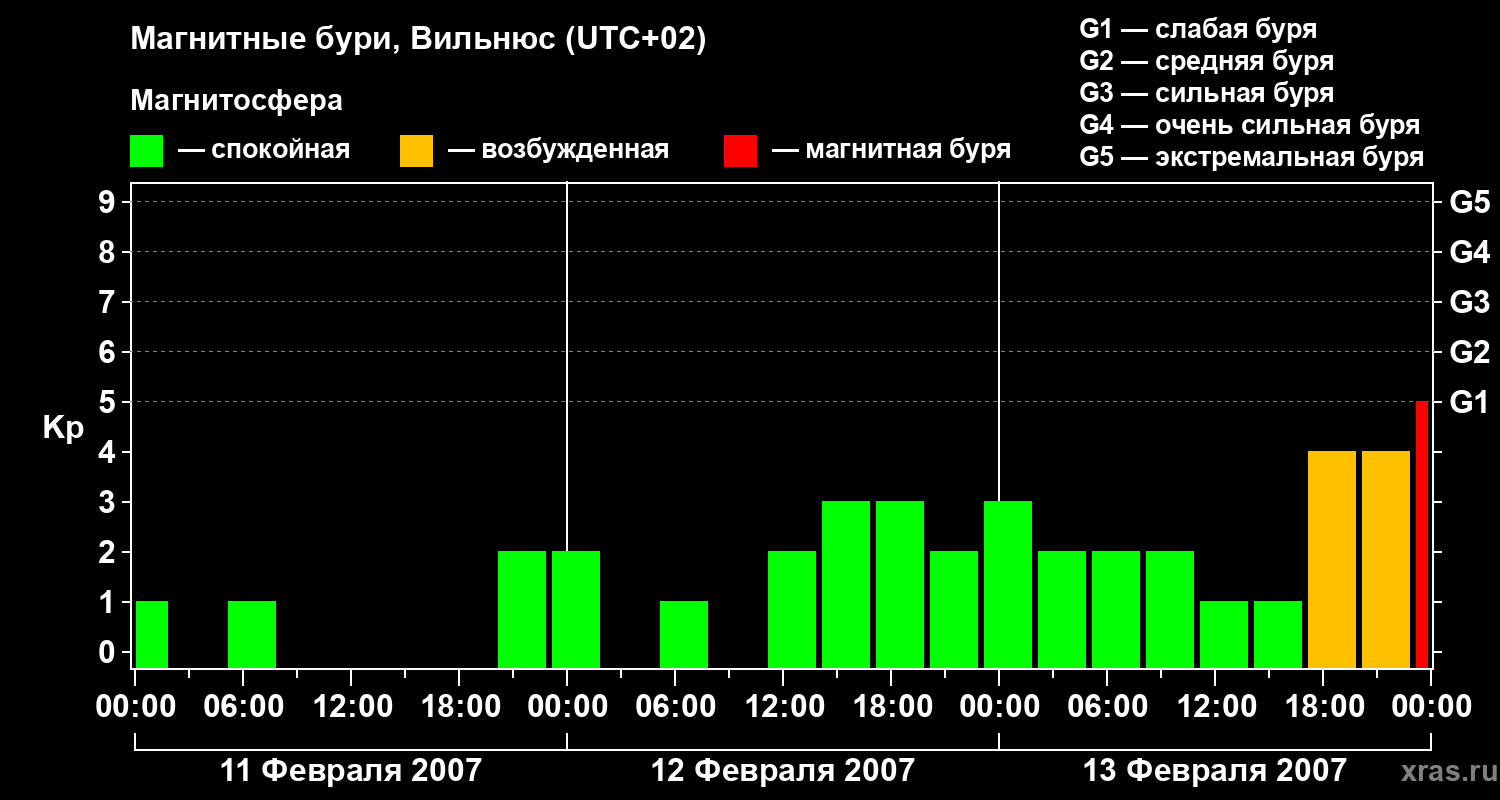
Task: Select the Kp 1 bar at 06:00 on 12 February
Action: tap(684, 634)
